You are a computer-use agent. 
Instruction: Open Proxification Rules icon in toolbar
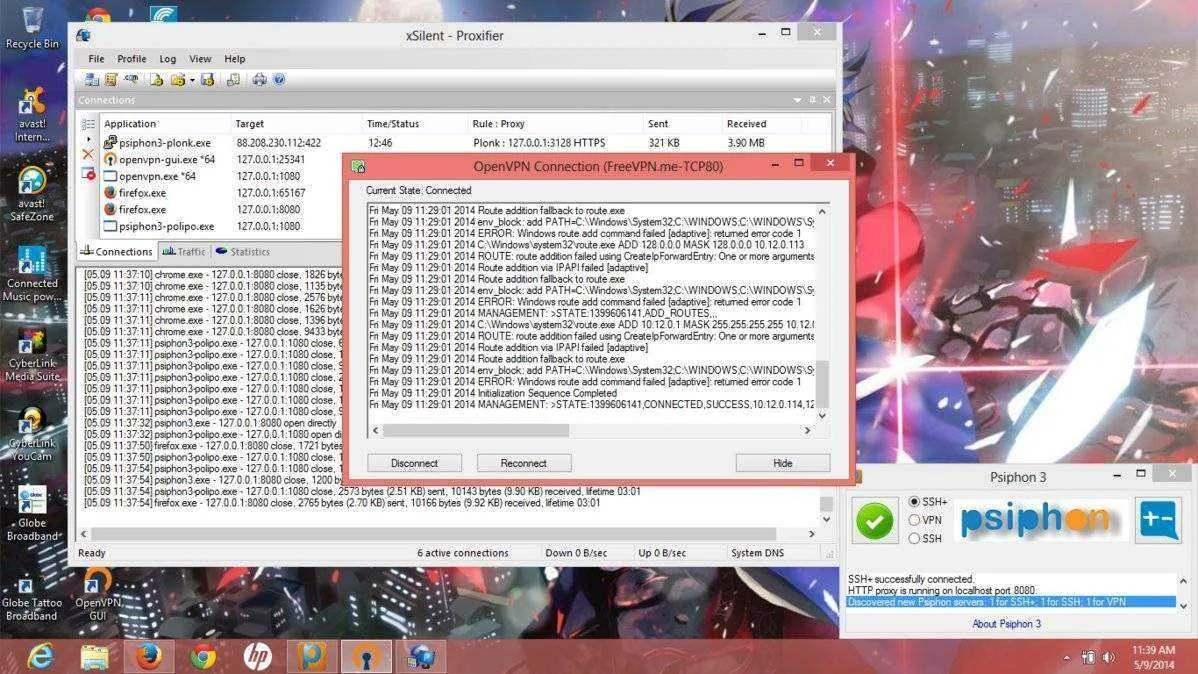tap(112, 79)
